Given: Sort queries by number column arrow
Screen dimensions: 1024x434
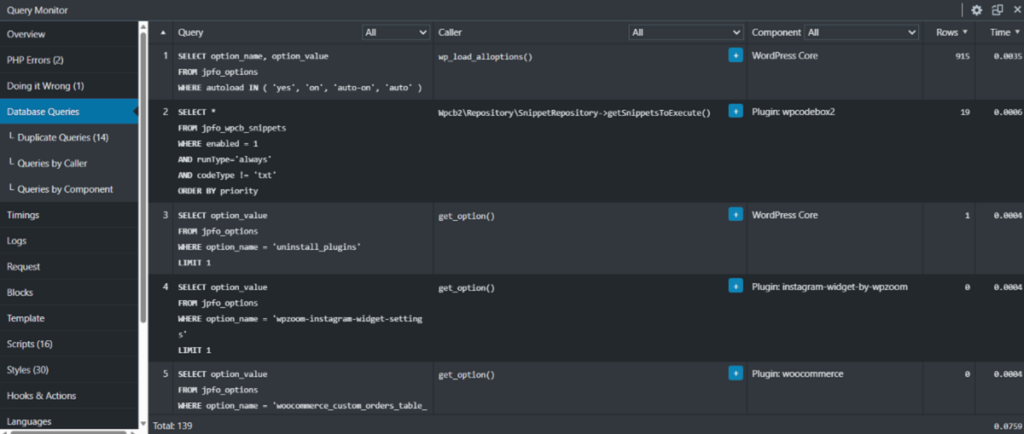Looking at the screenshot, I should (163, 33).
